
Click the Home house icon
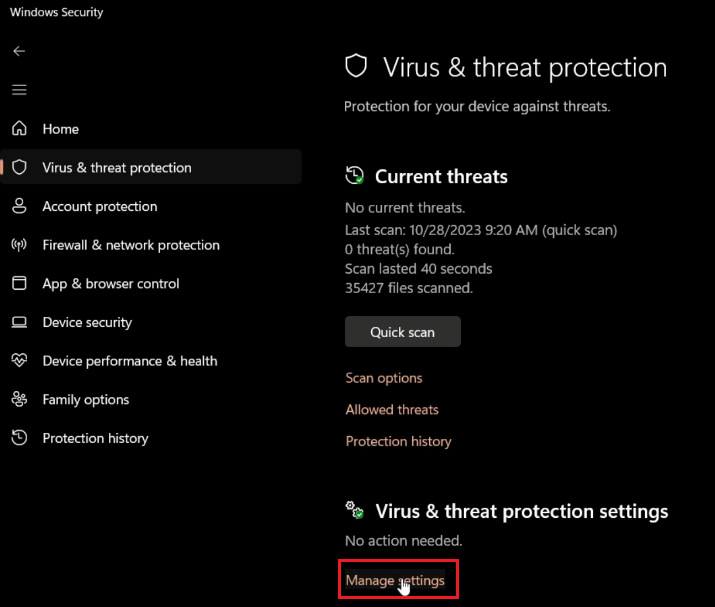(x=19, y=129)
